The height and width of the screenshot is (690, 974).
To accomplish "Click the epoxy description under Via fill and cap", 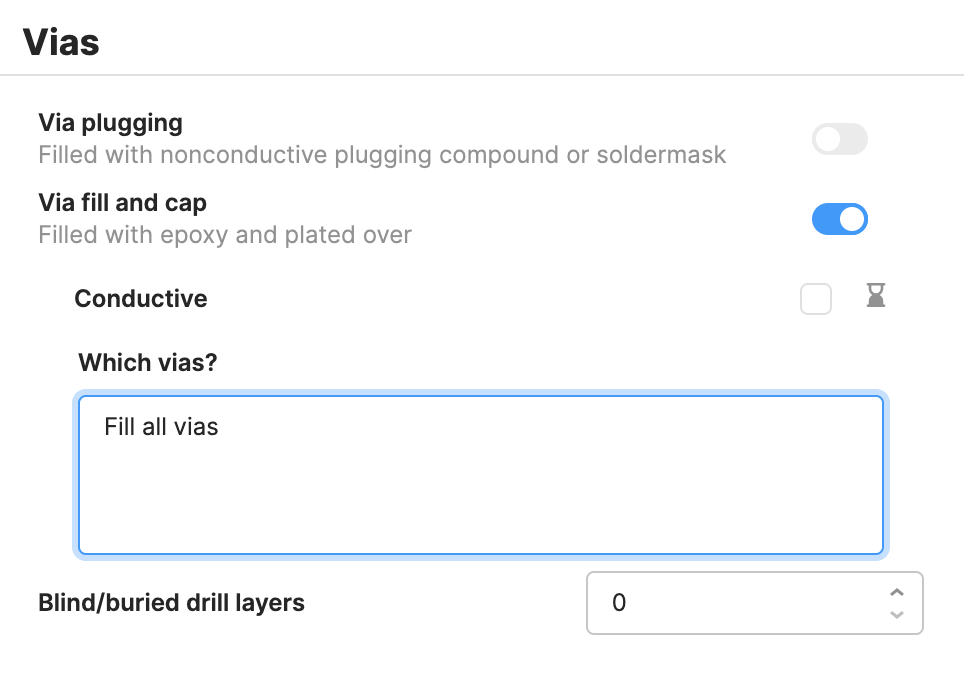I will [224, 234].
